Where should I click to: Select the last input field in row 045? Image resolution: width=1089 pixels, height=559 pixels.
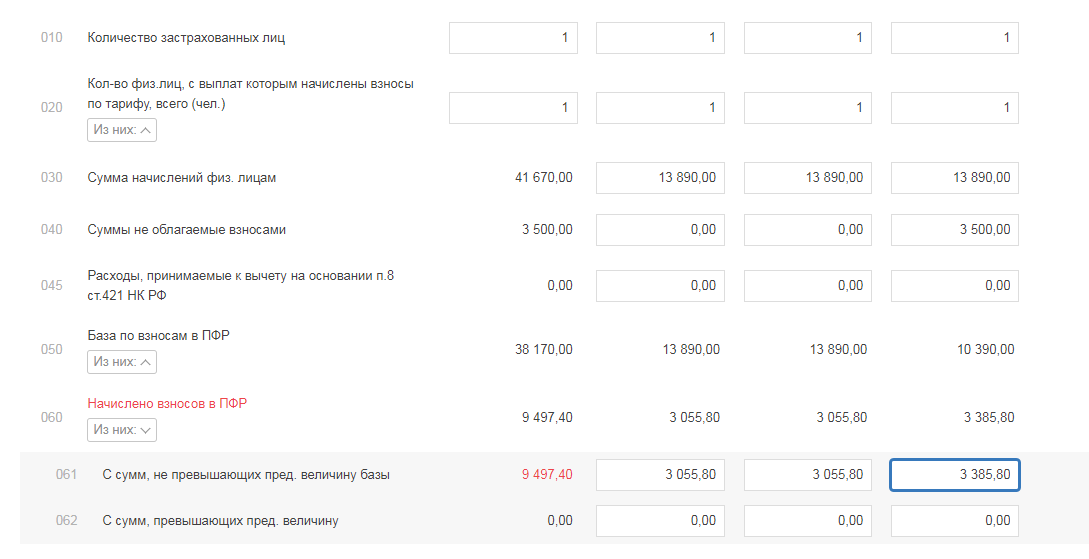[954, 286]
